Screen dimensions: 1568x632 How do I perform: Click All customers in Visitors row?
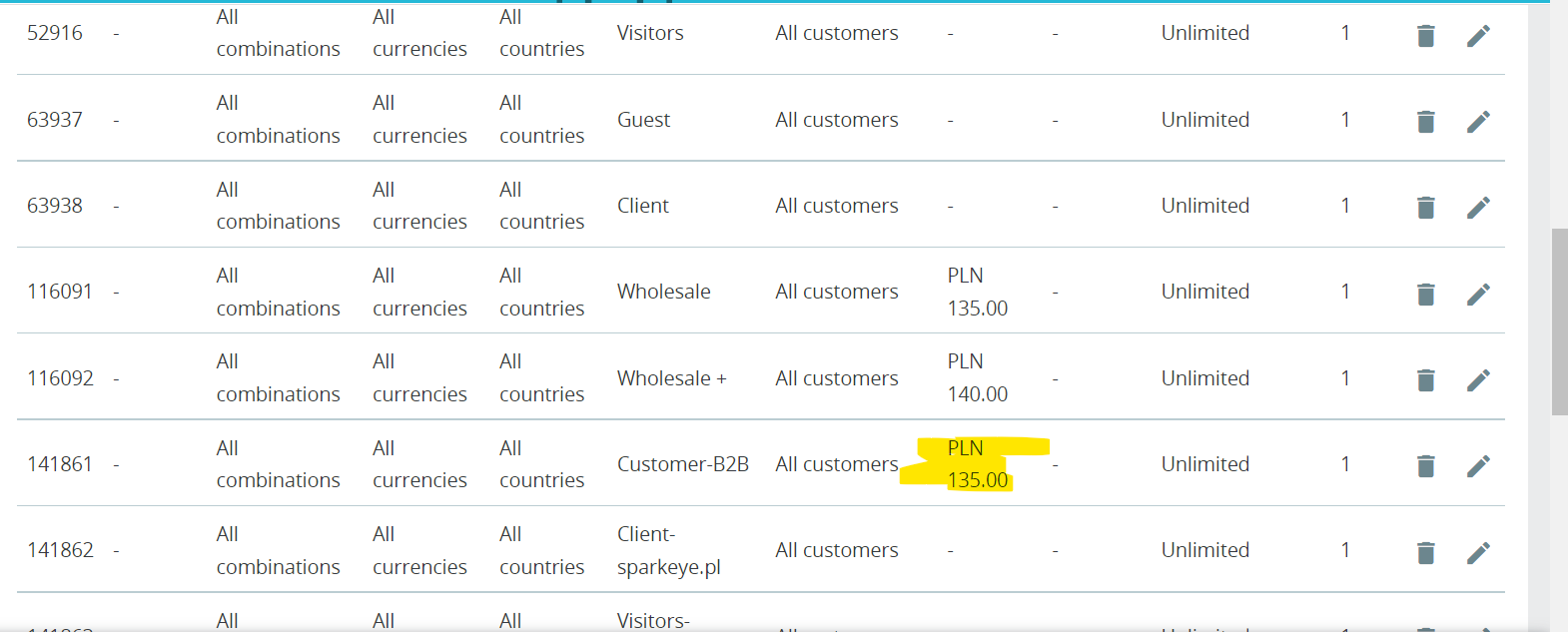point(837,33)
